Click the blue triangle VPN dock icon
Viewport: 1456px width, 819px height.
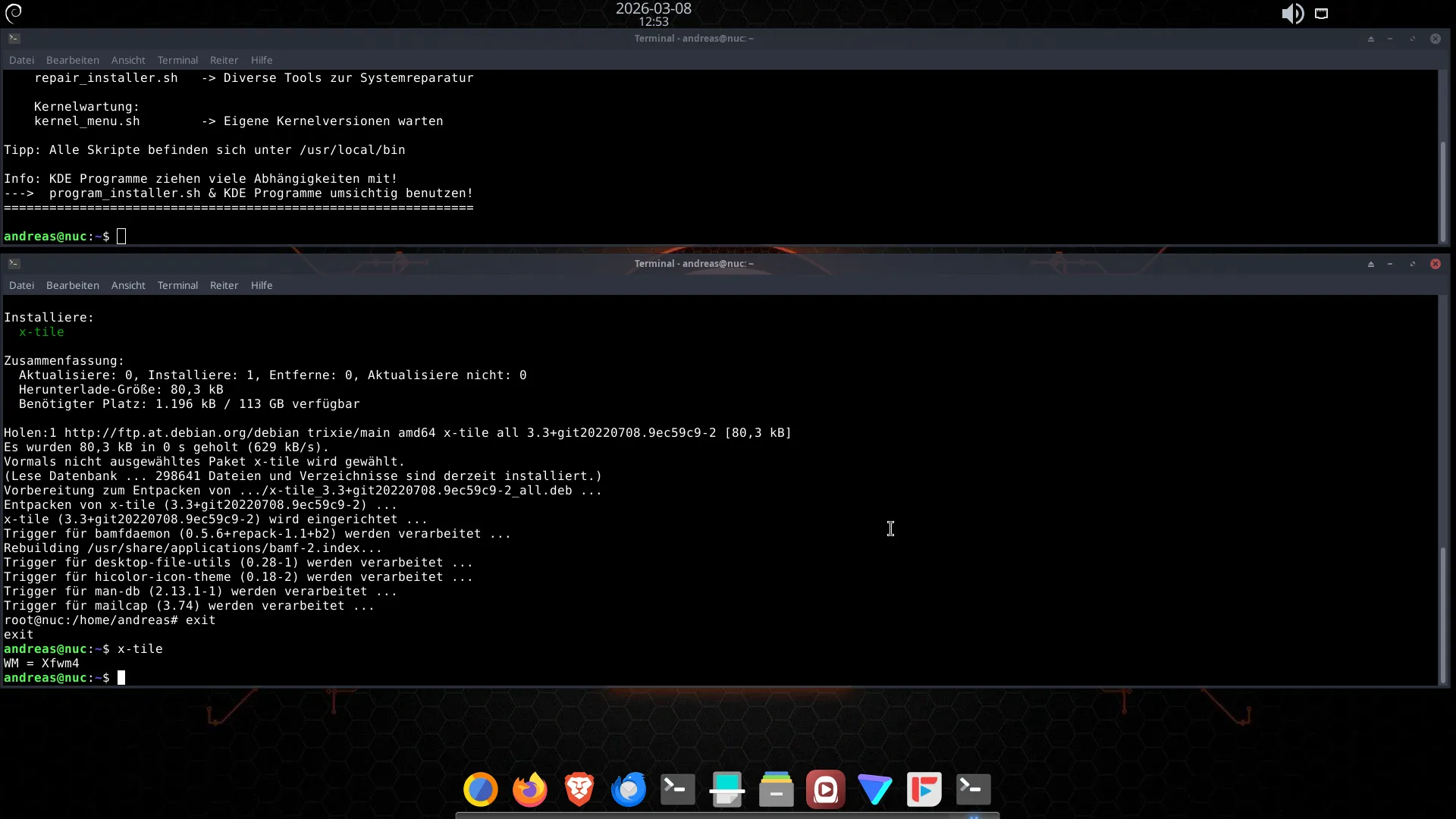(874, 789)
